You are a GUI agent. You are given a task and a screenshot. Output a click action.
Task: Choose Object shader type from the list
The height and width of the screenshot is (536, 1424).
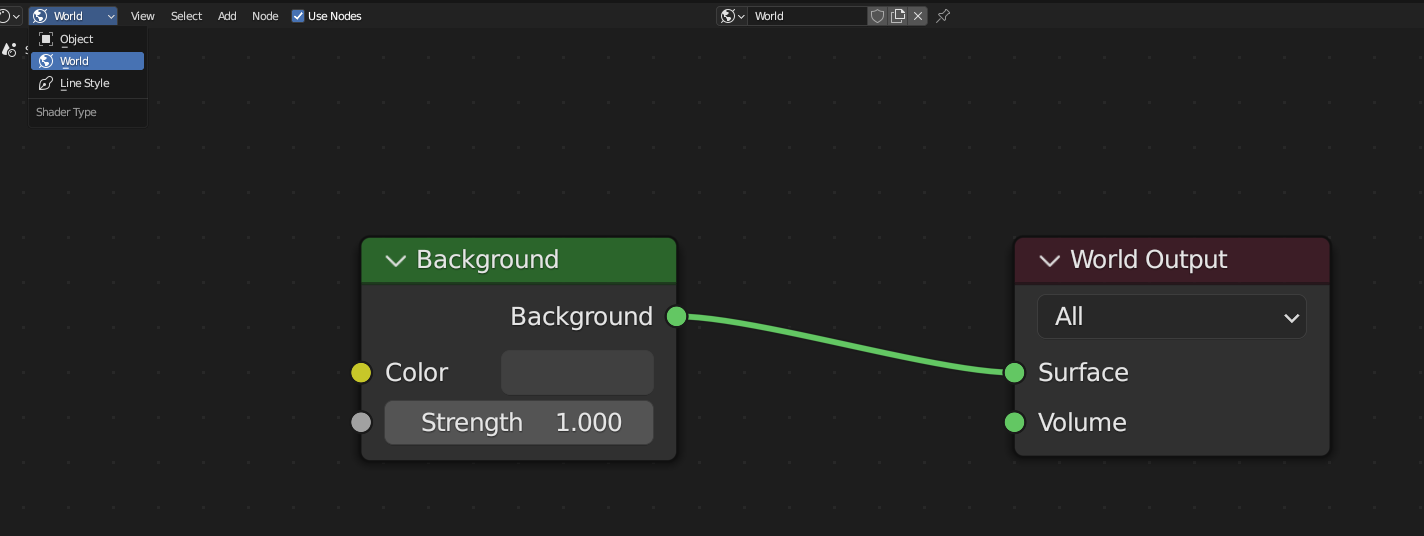[x=87, y=39]
